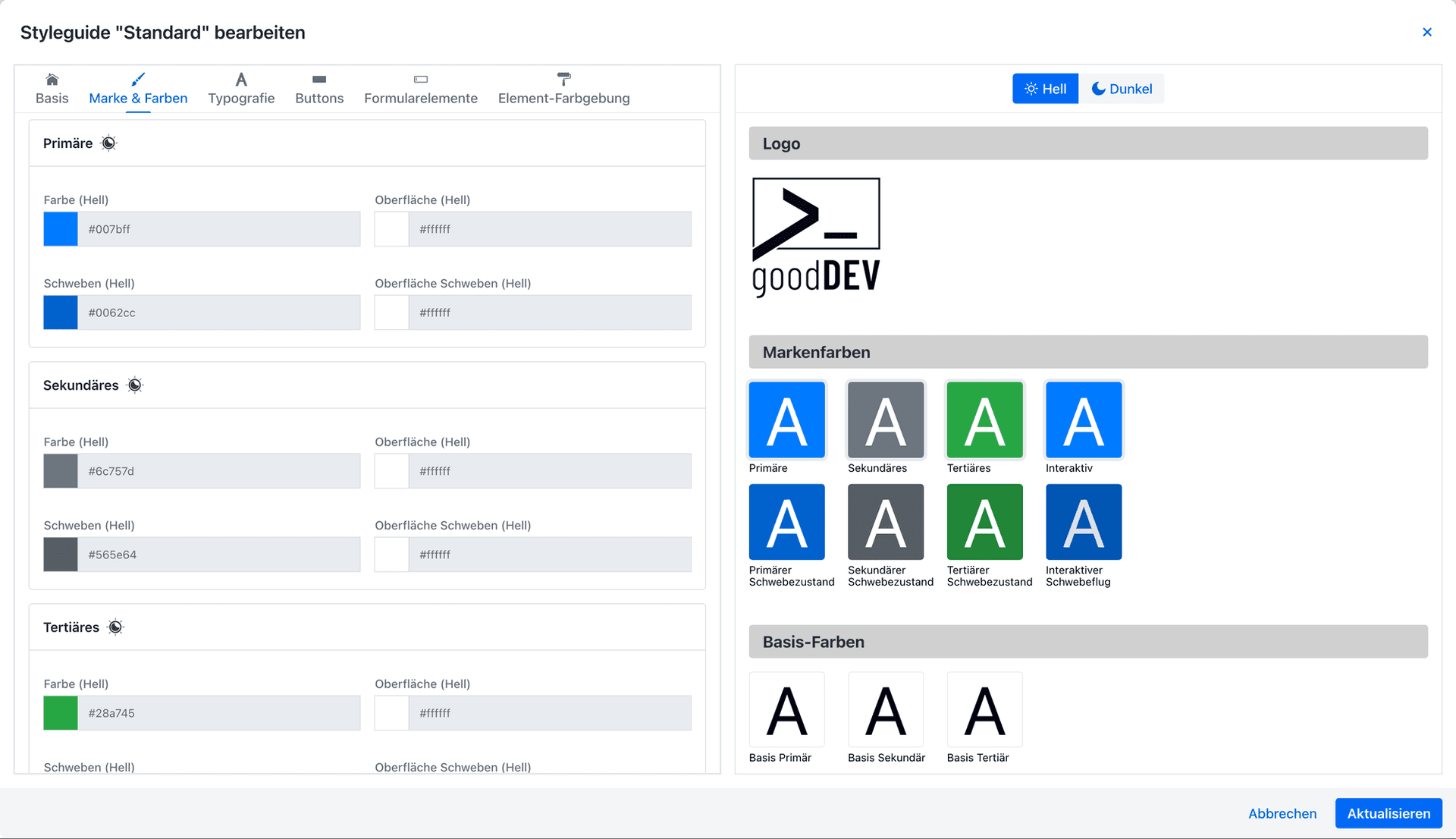This screenshot has width=1456, height=839.
Task: Click the Basis Primär tile
Action: 787,710
